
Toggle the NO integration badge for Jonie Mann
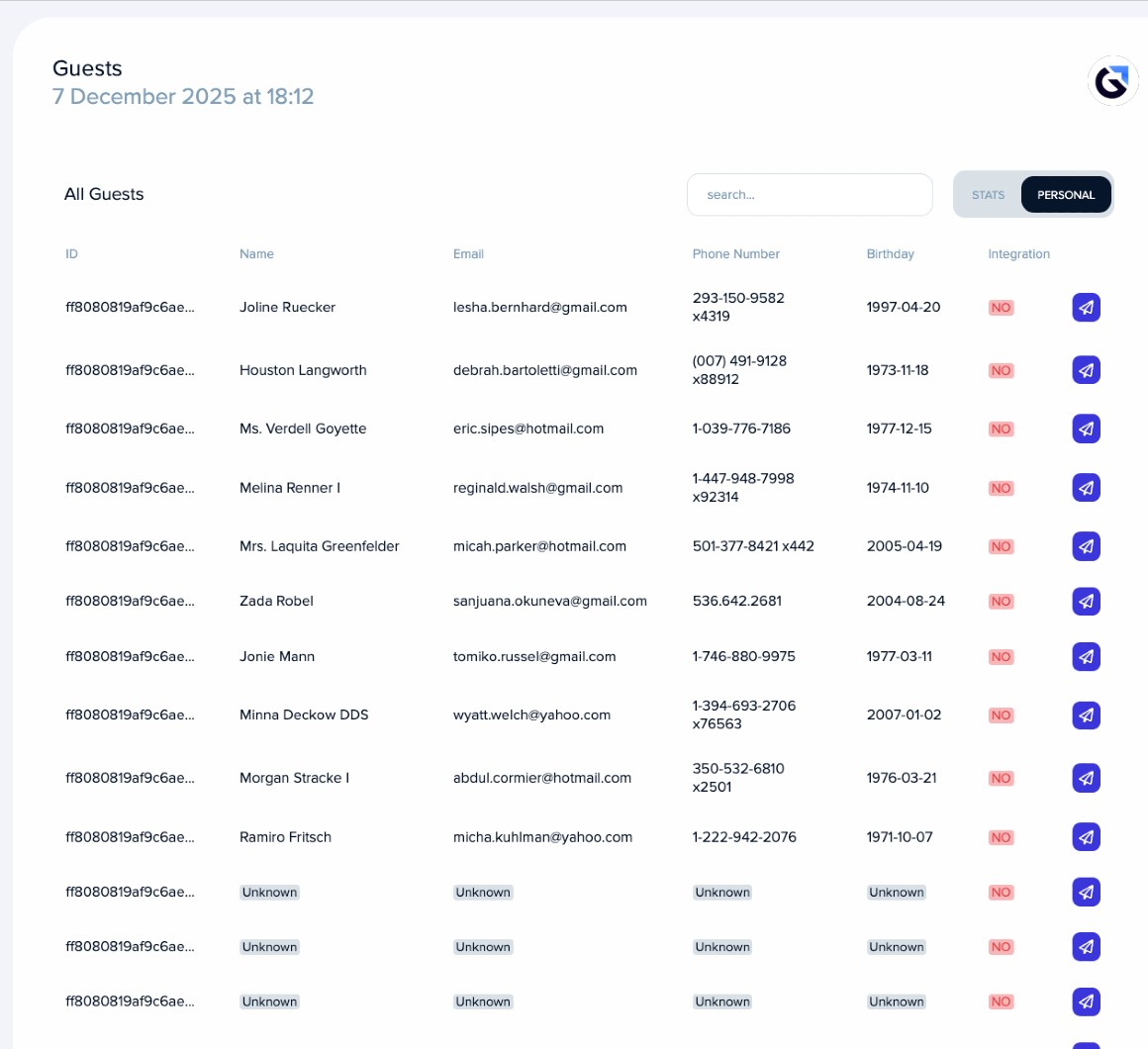pos(1001,656)
